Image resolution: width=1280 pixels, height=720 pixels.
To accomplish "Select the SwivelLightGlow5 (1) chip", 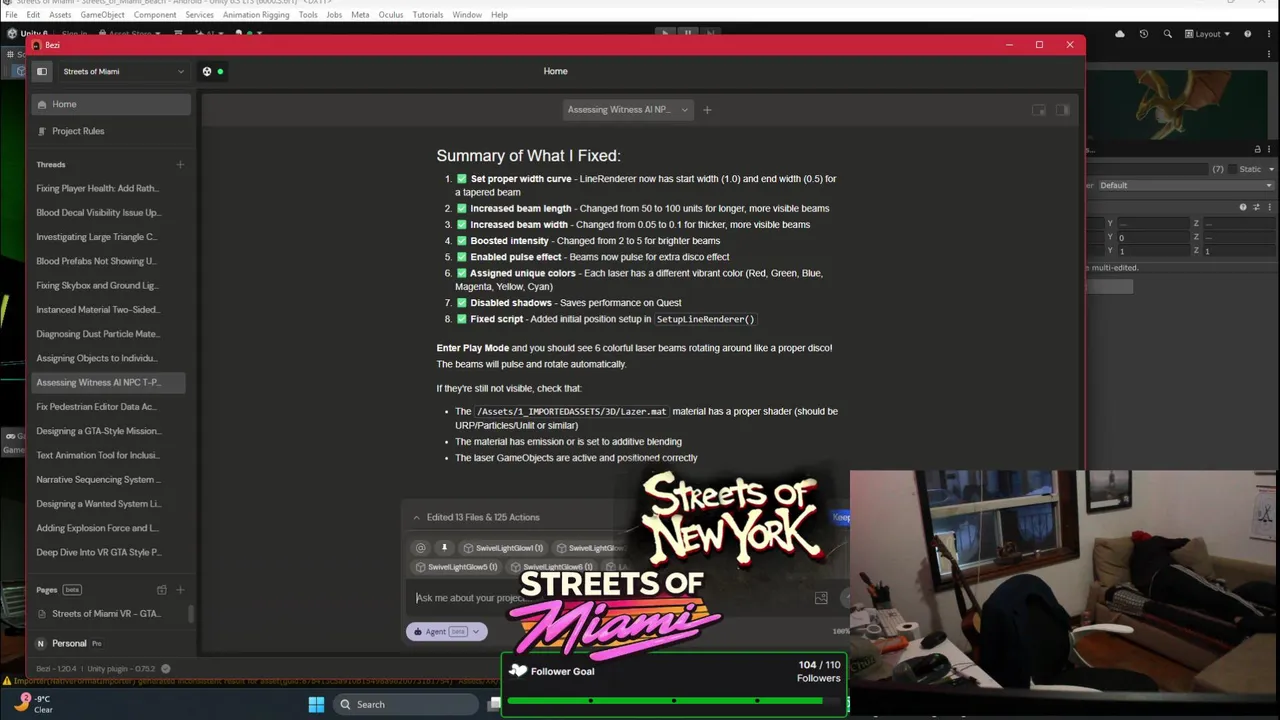I will [456, 567].
